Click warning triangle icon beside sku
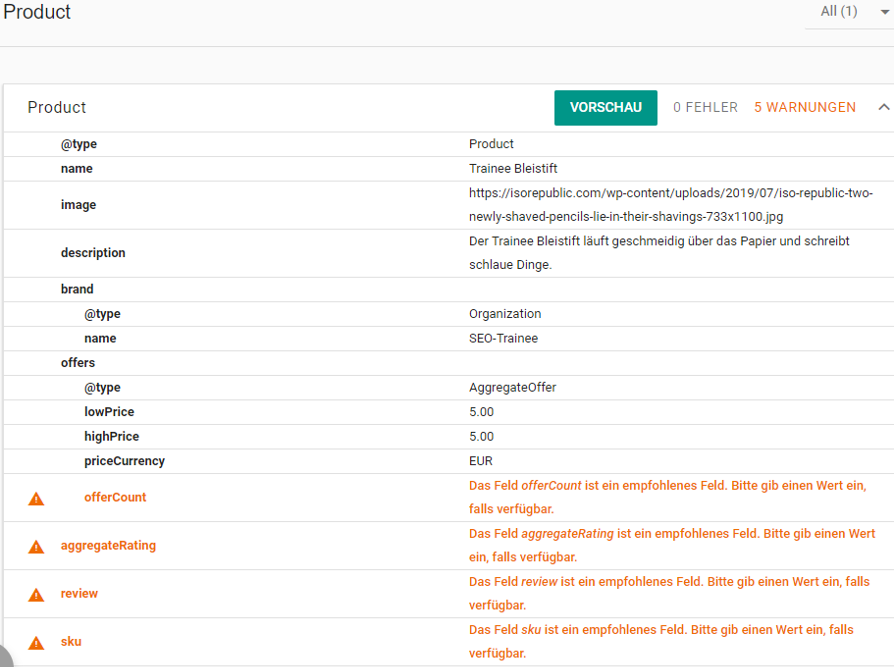 [x=36, y=643]
